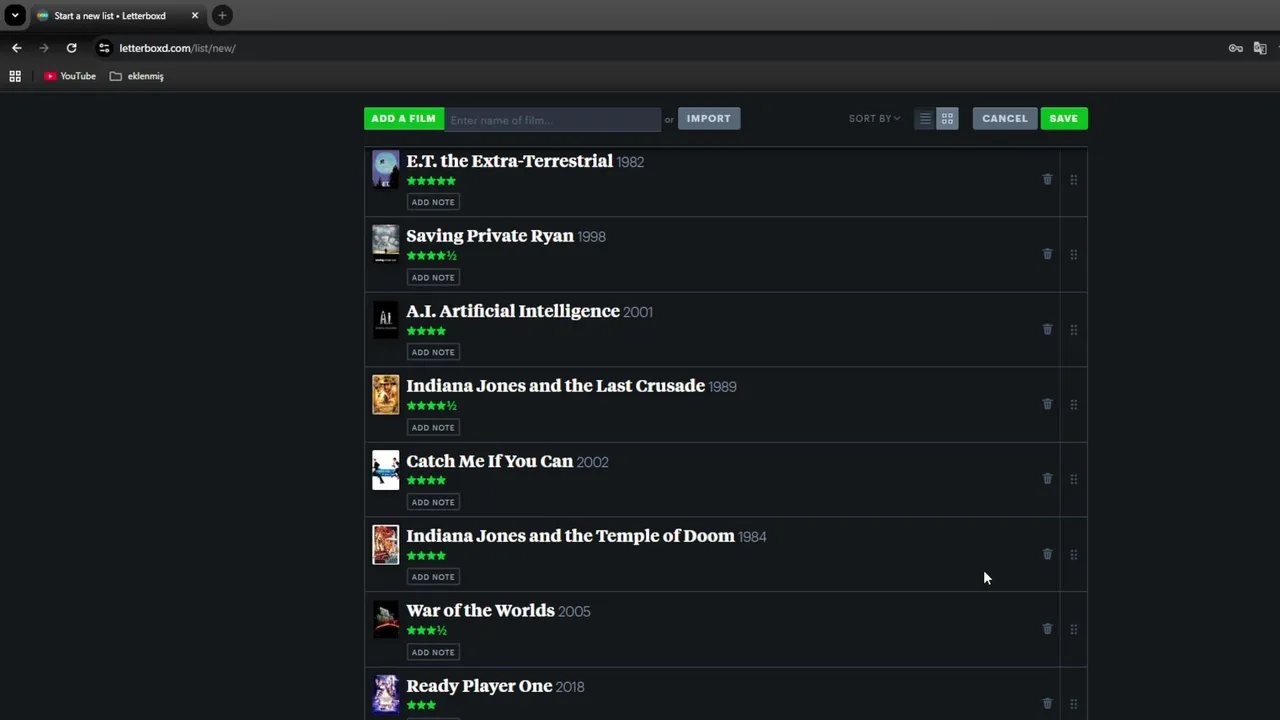Select drag handle of Temple of Doom row
The width and height of the screenshot is (1280, 720).
1073,555
